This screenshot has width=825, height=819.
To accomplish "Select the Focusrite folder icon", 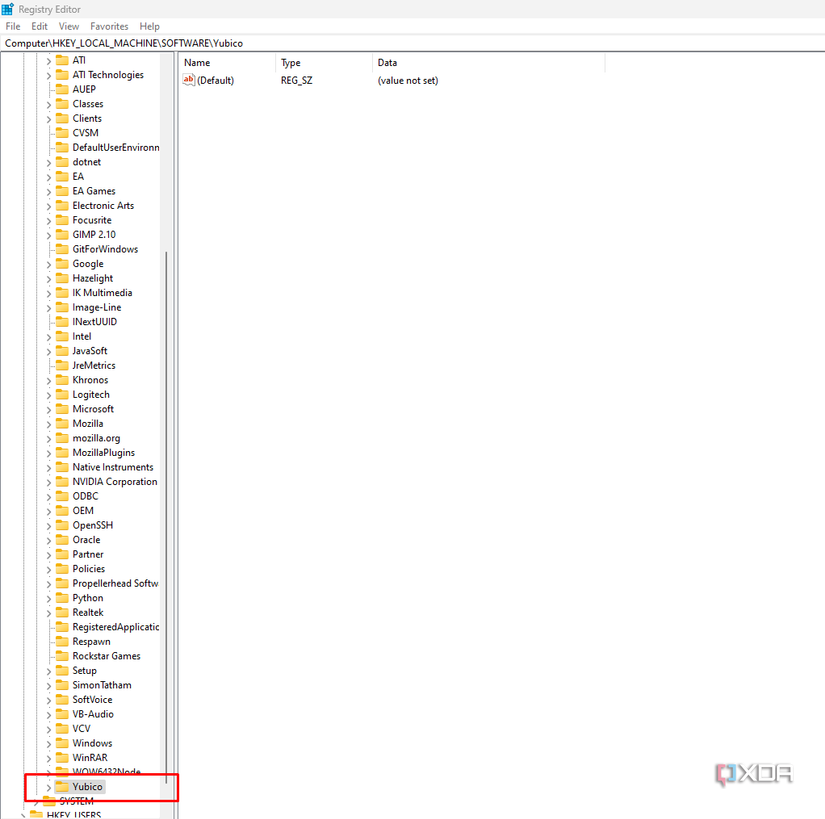I will pos(62,220).
